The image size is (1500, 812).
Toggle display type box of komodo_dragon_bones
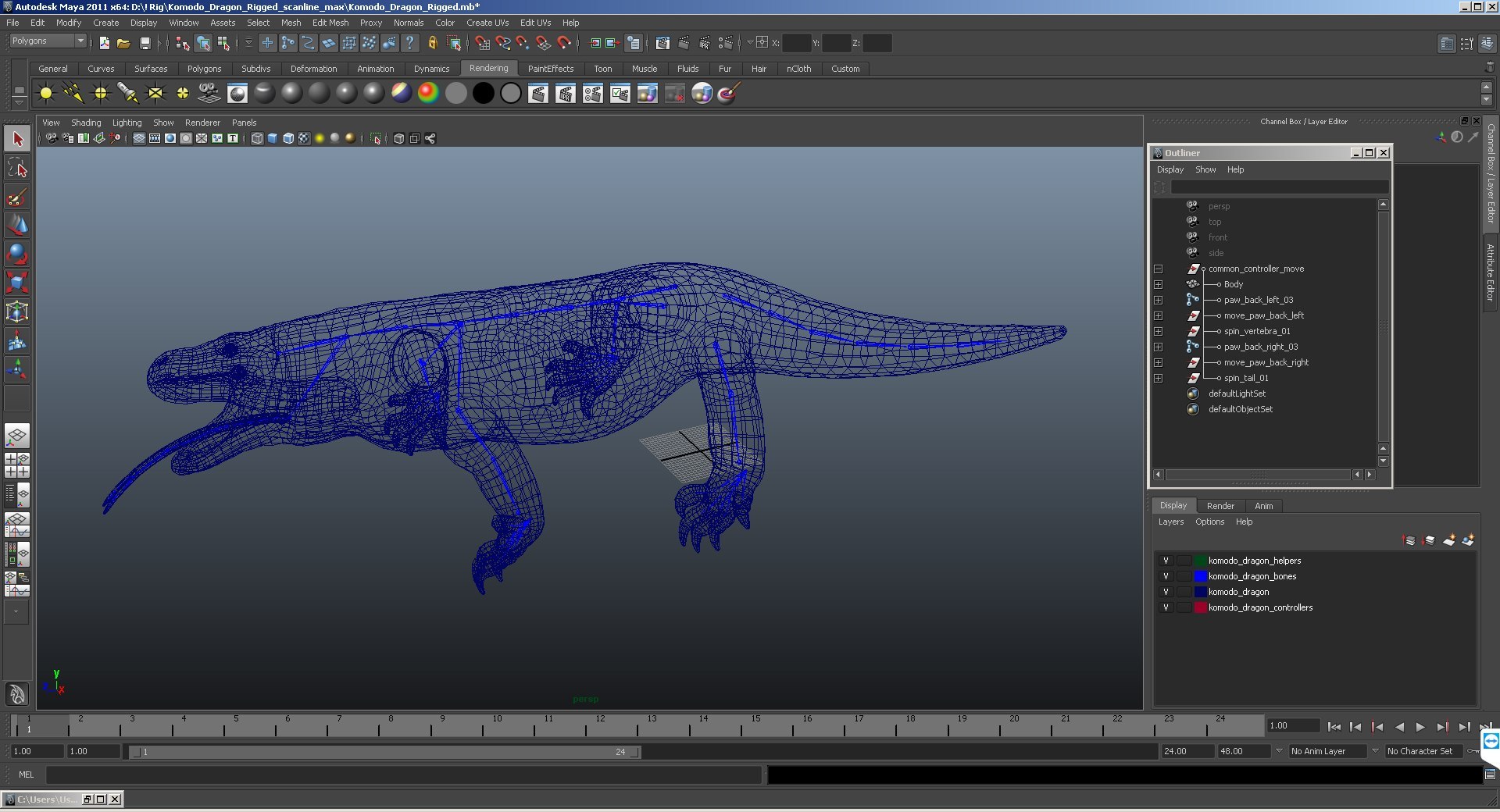1184,576
